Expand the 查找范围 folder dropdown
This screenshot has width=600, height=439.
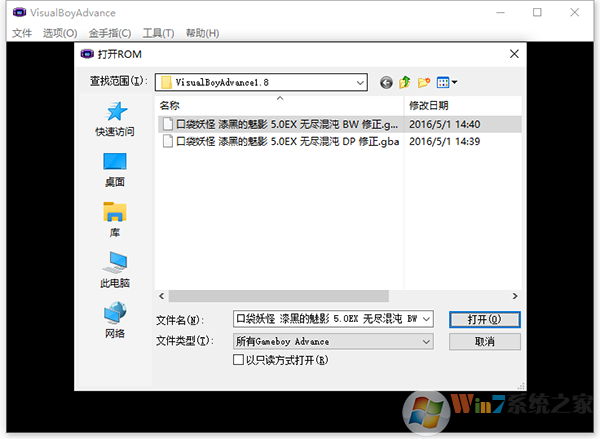[360, 82]
